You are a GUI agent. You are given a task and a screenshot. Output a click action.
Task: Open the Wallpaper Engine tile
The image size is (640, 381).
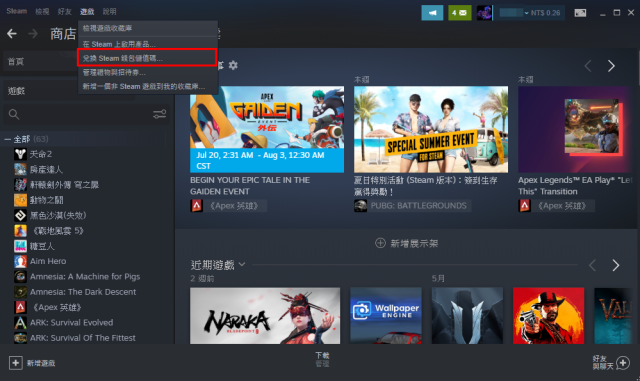[x=386, y=316]
